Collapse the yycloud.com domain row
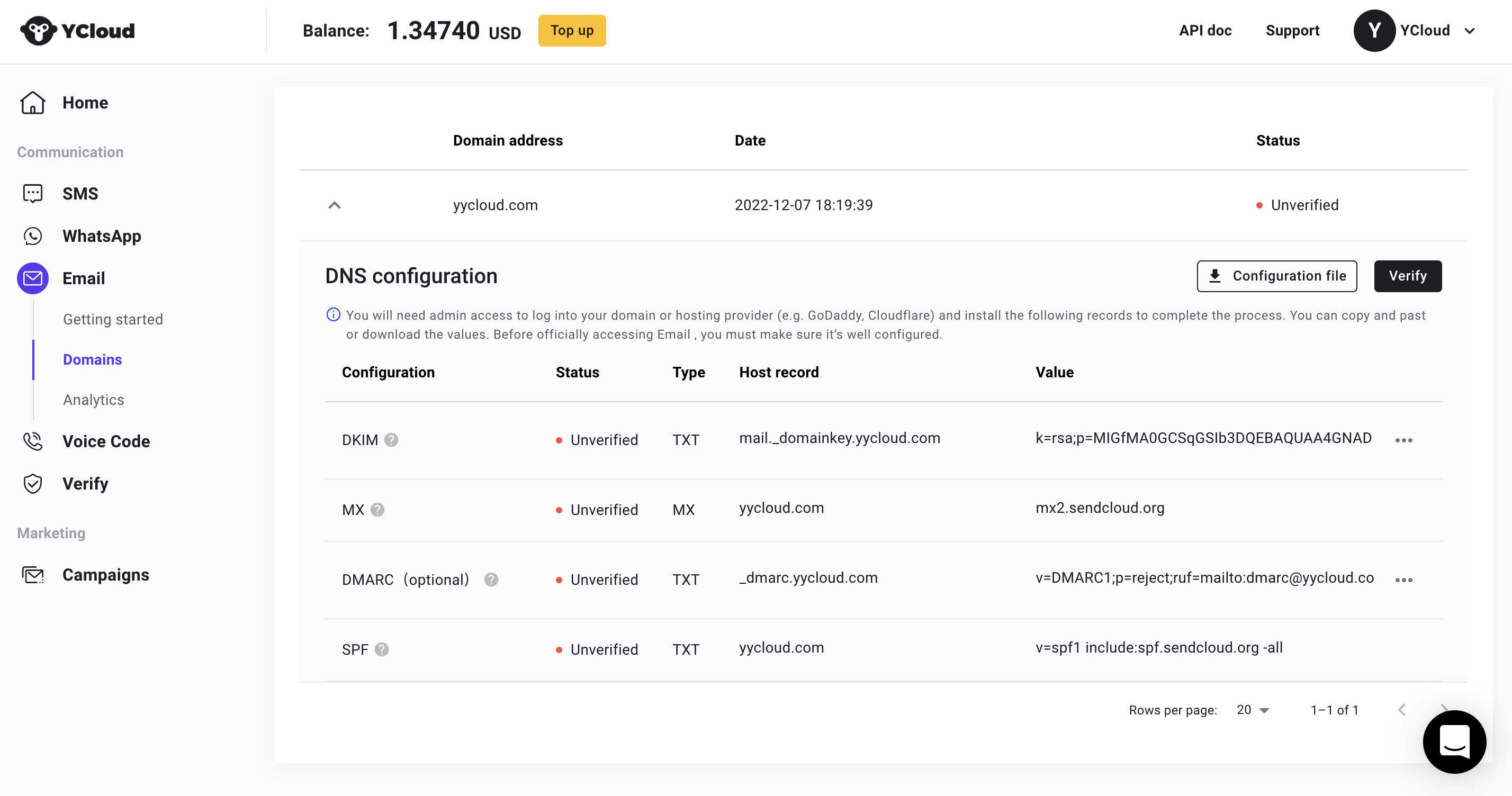Viewport: 1512px width, 796px height. tap(335, 205)
